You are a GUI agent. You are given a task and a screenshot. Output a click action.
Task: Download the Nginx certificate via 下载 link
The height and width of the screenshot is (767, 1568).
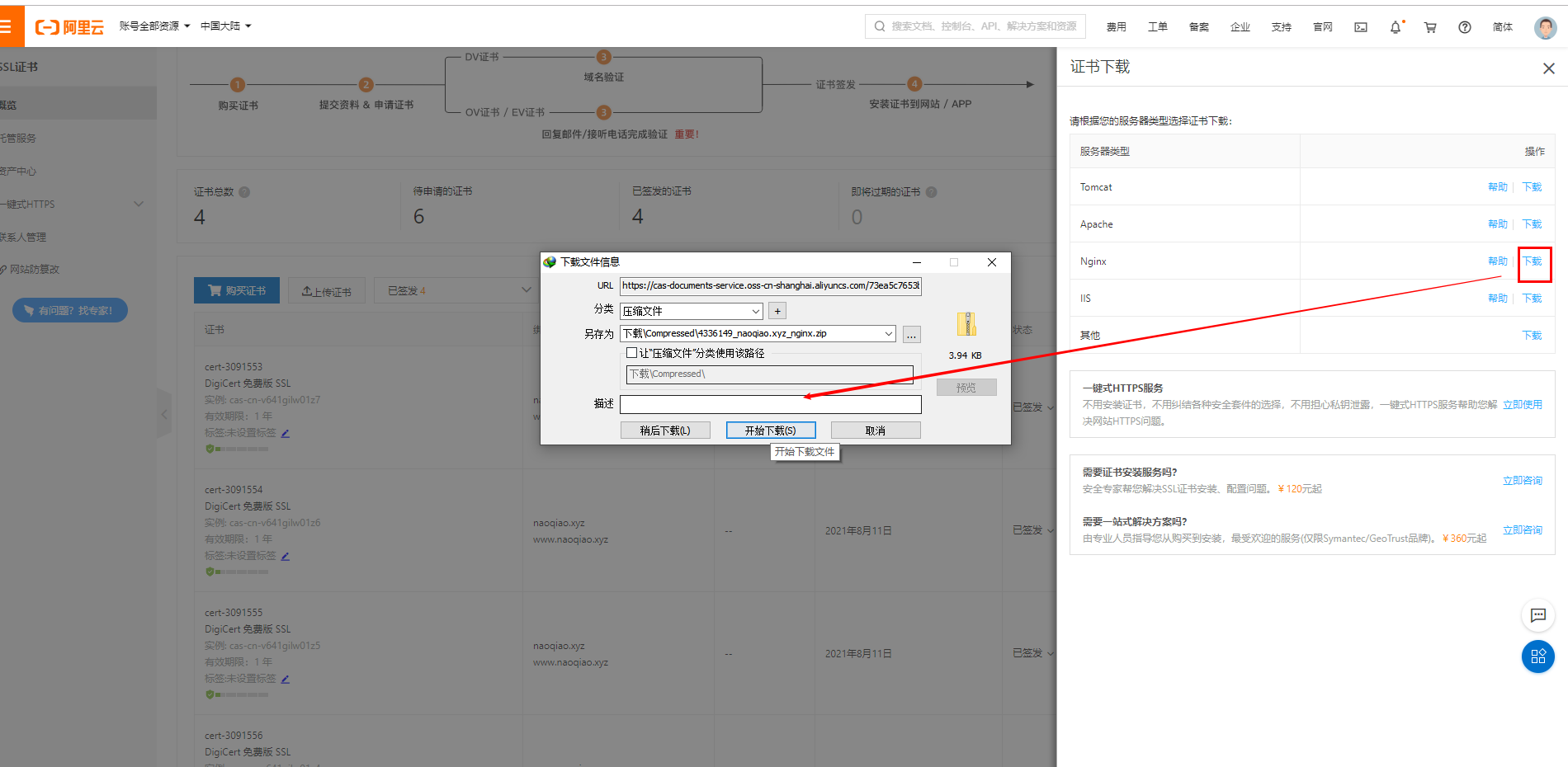coord(1532,261)
